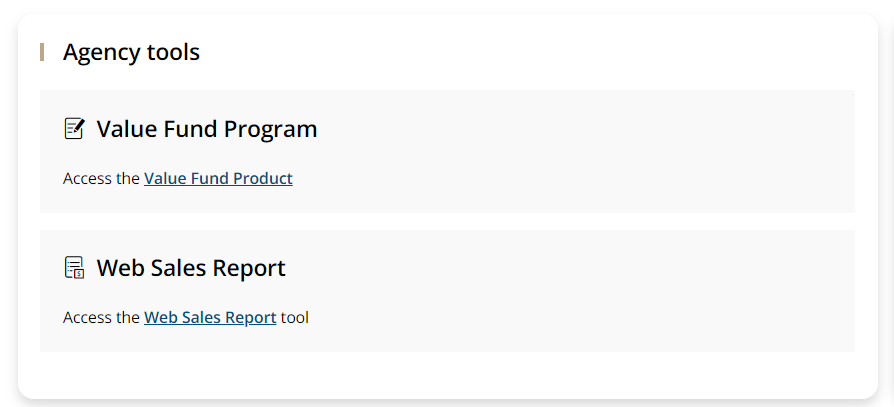Click the Web Sales Report document icon
This screenshot has height=407, width=894.
pyautogui.click(x=74, y=268)
